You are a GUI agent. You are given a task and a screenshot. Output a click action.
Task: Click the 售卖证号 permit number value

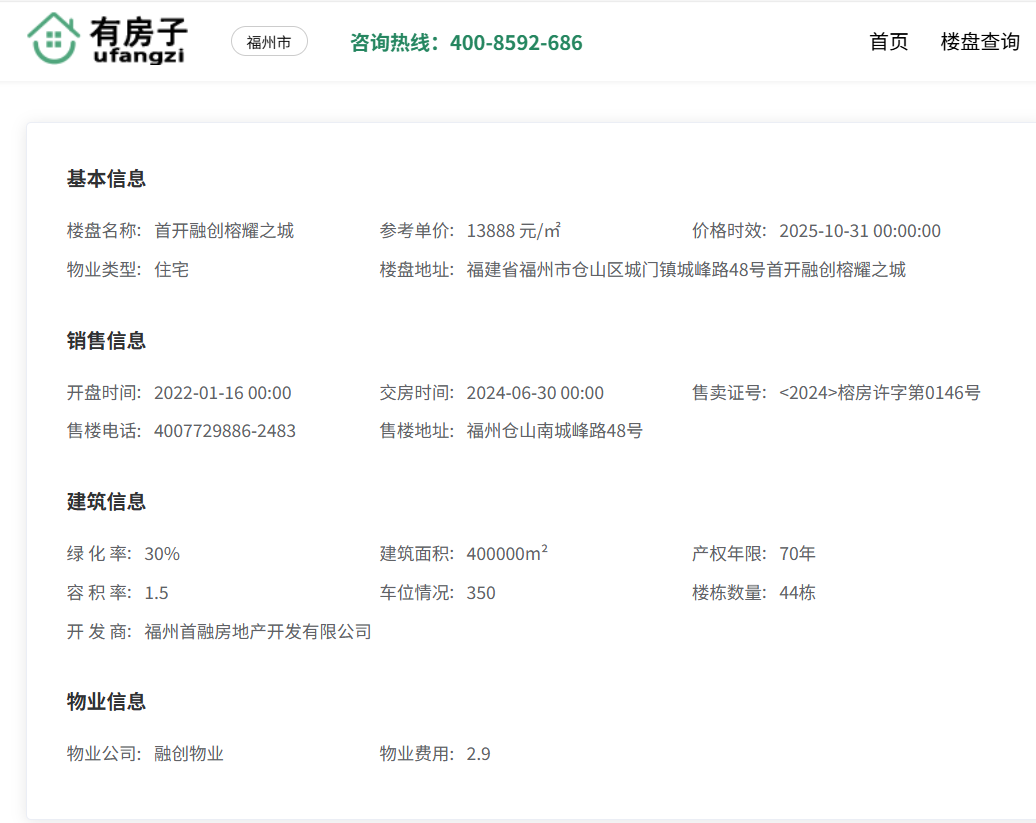coord(879,393)
